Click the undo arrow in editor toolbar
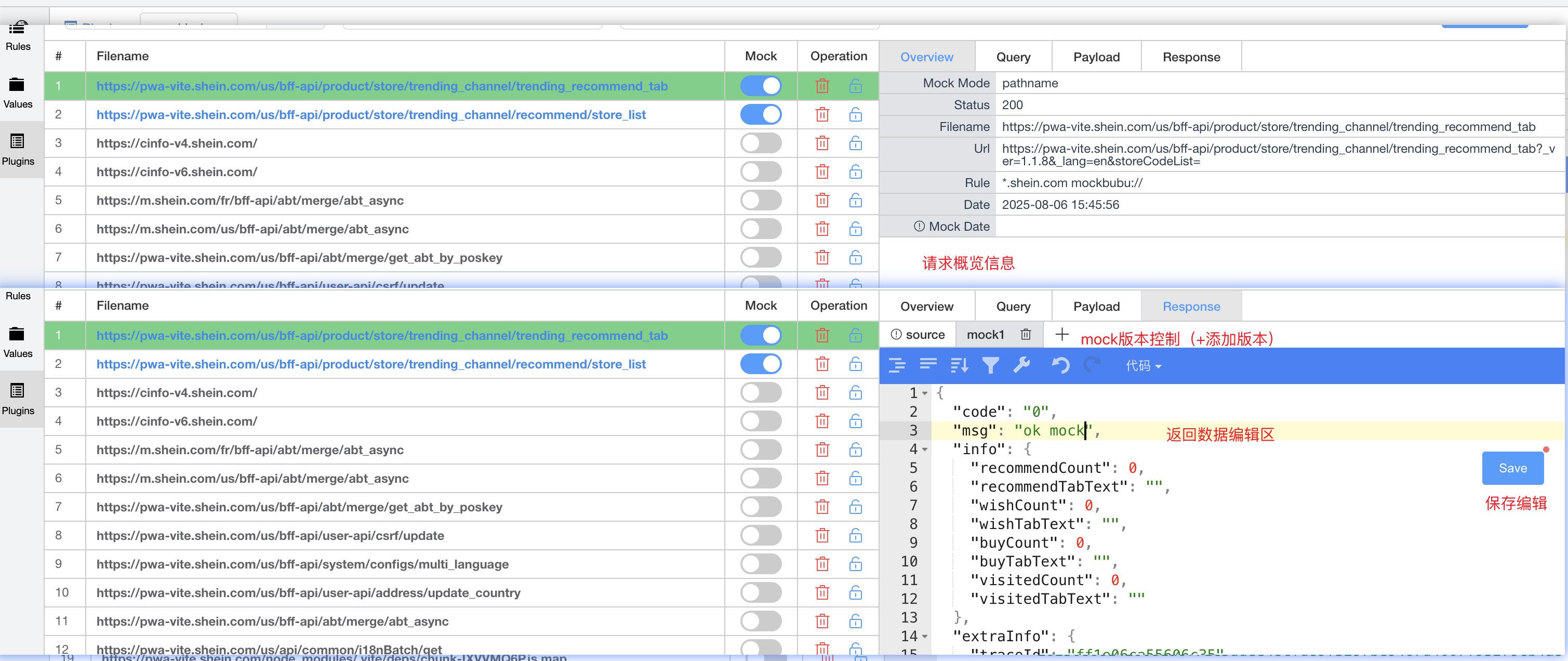The height and width of the screenshot is (661, 1568). 1060,365
